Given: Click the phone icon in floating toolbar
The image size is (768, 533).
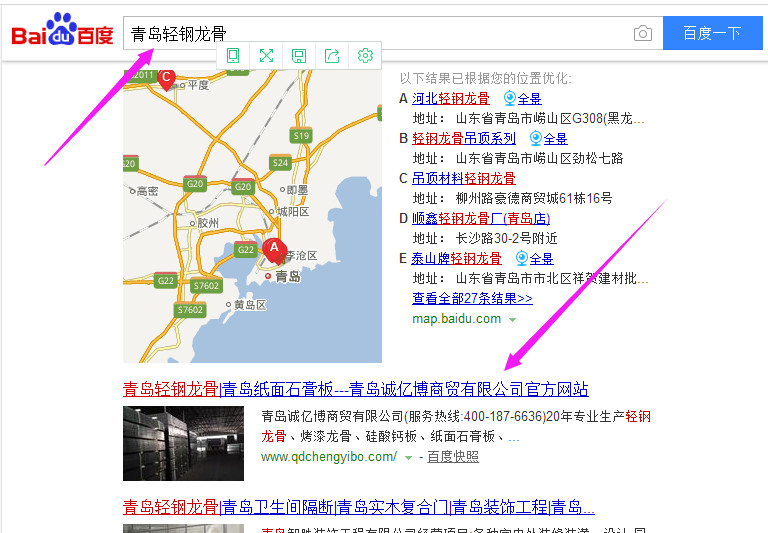Looking at the screenshot, I should point(233,55).
